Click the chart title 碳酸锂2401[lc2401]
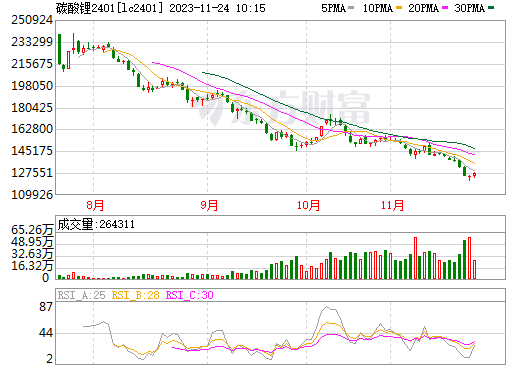The image size is (520, 365). pyautogui.click(x=110, y=8)
